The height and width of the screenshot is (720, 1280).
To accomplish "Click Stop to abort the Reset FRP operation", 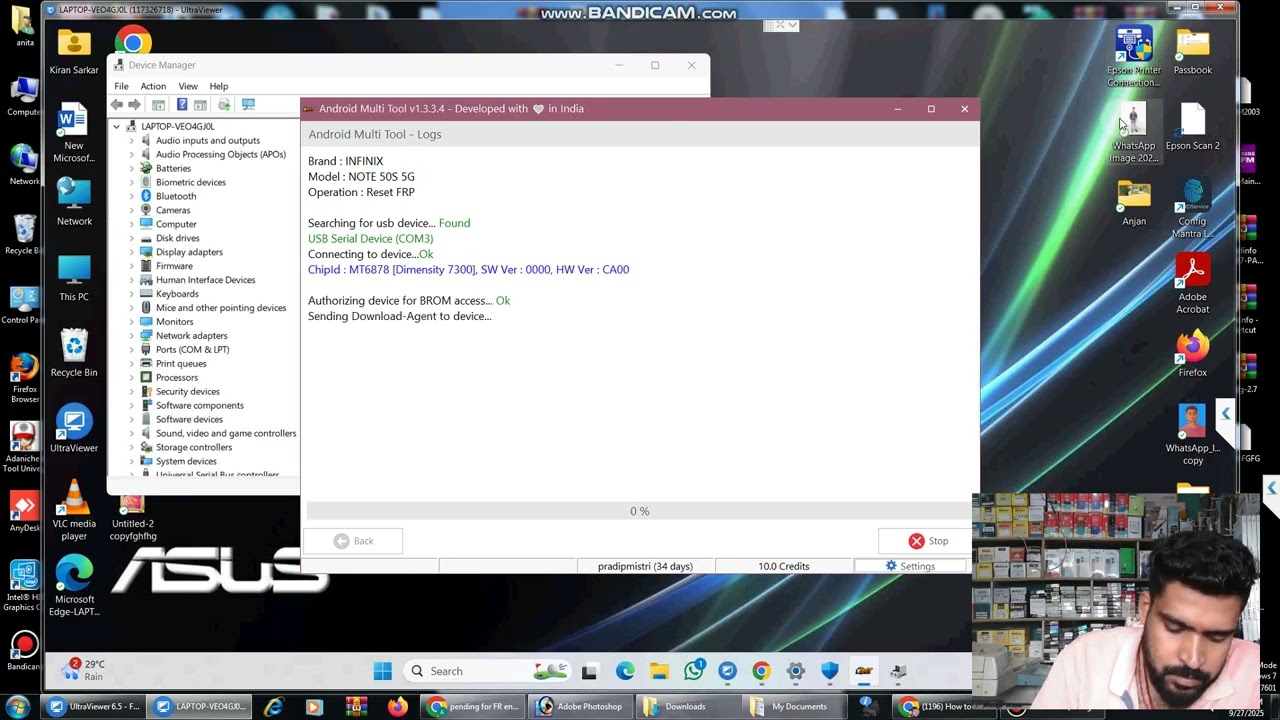I will 926,541.
